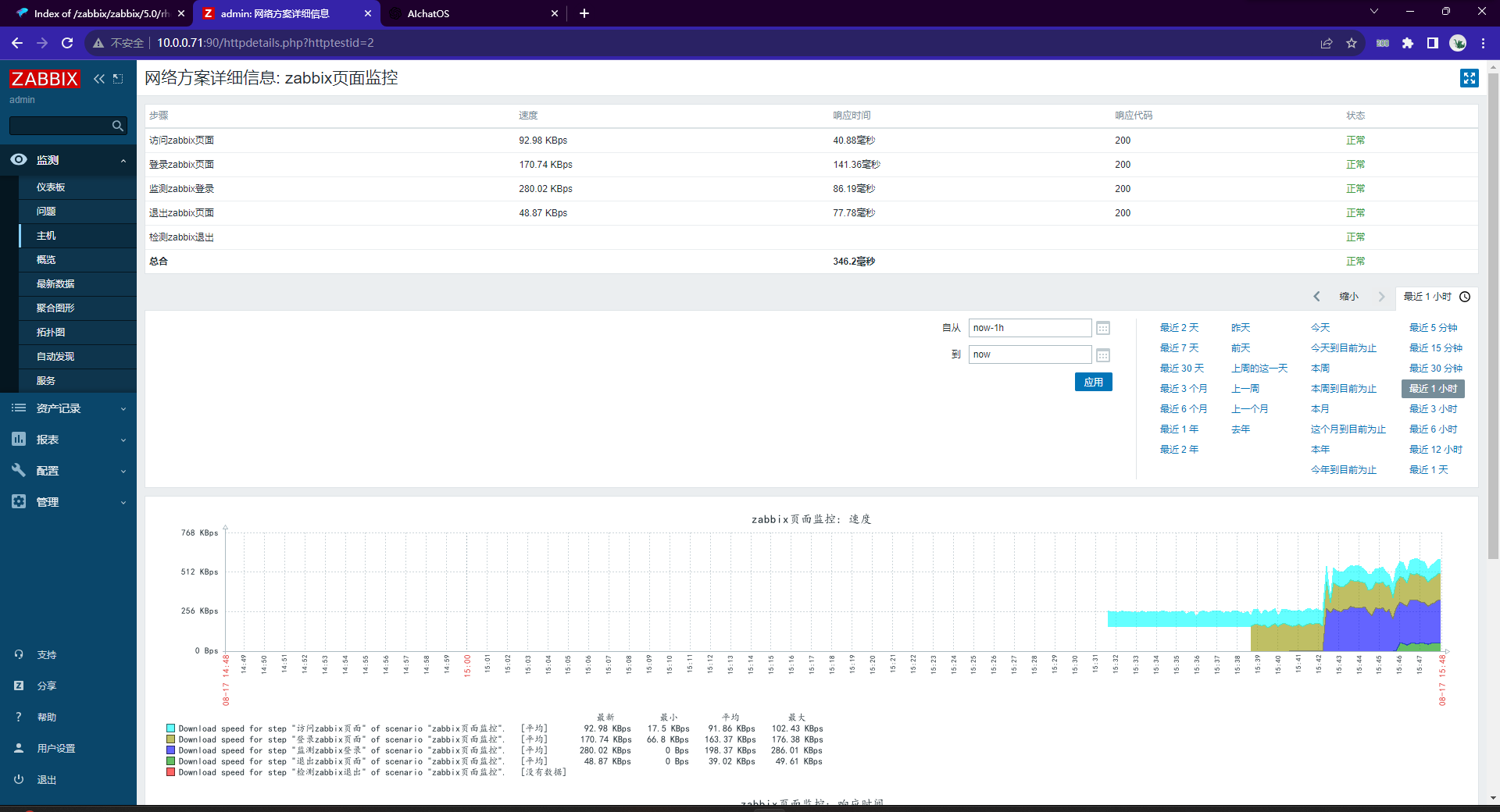The width and height of the screenshot is (1500, 812).
Task: Open browser side panel icon
Action: 1433,43
